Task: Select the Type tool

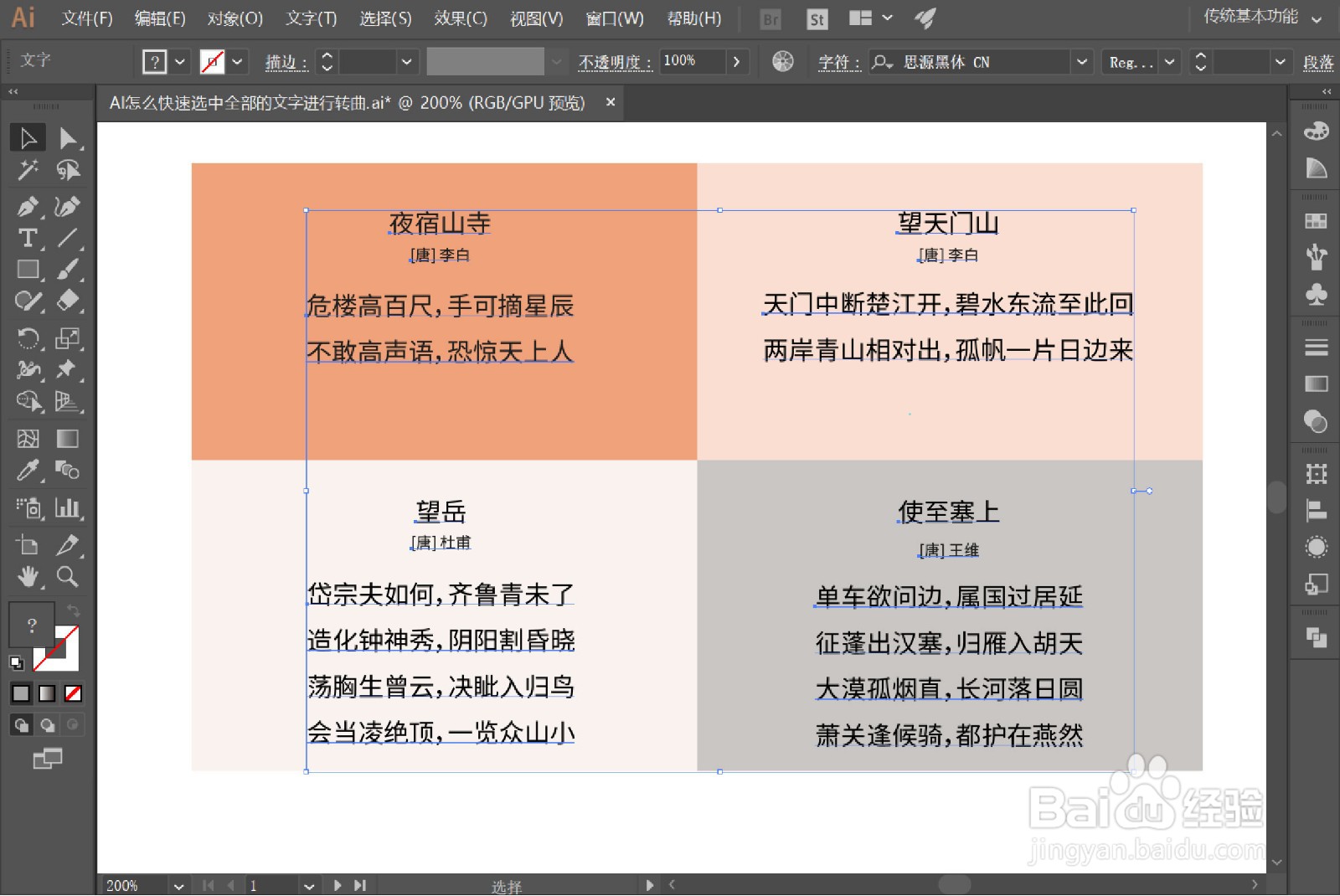Action: pos(28,239)
